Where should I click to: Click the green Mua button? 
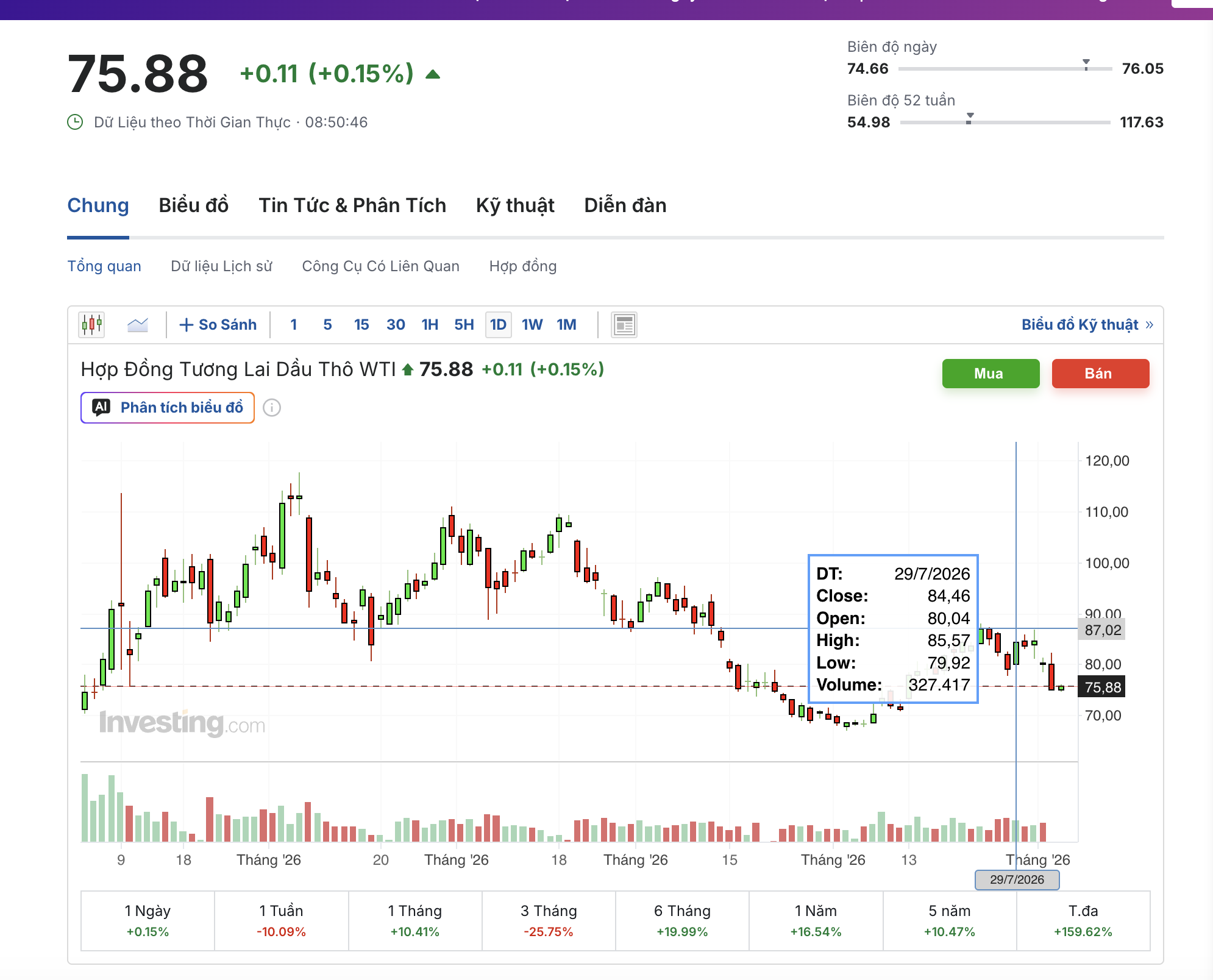991,374
